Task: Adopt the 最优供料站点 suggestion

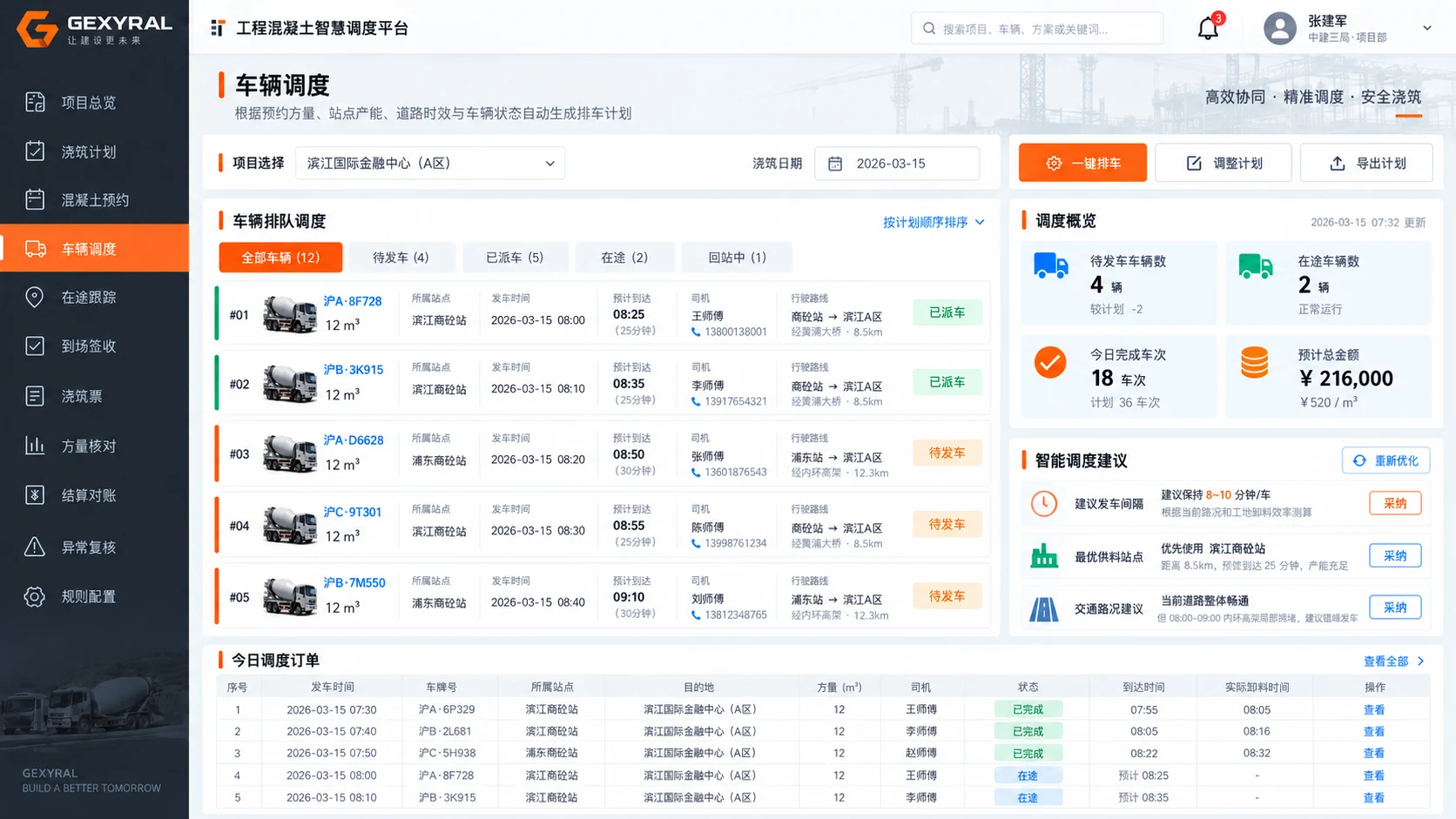Action: 1395,555
